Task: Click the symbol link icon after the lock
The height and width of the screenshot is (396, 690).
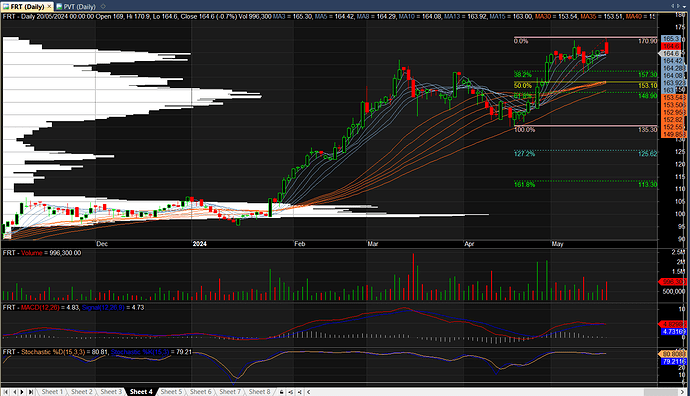Action: [291, 392]
